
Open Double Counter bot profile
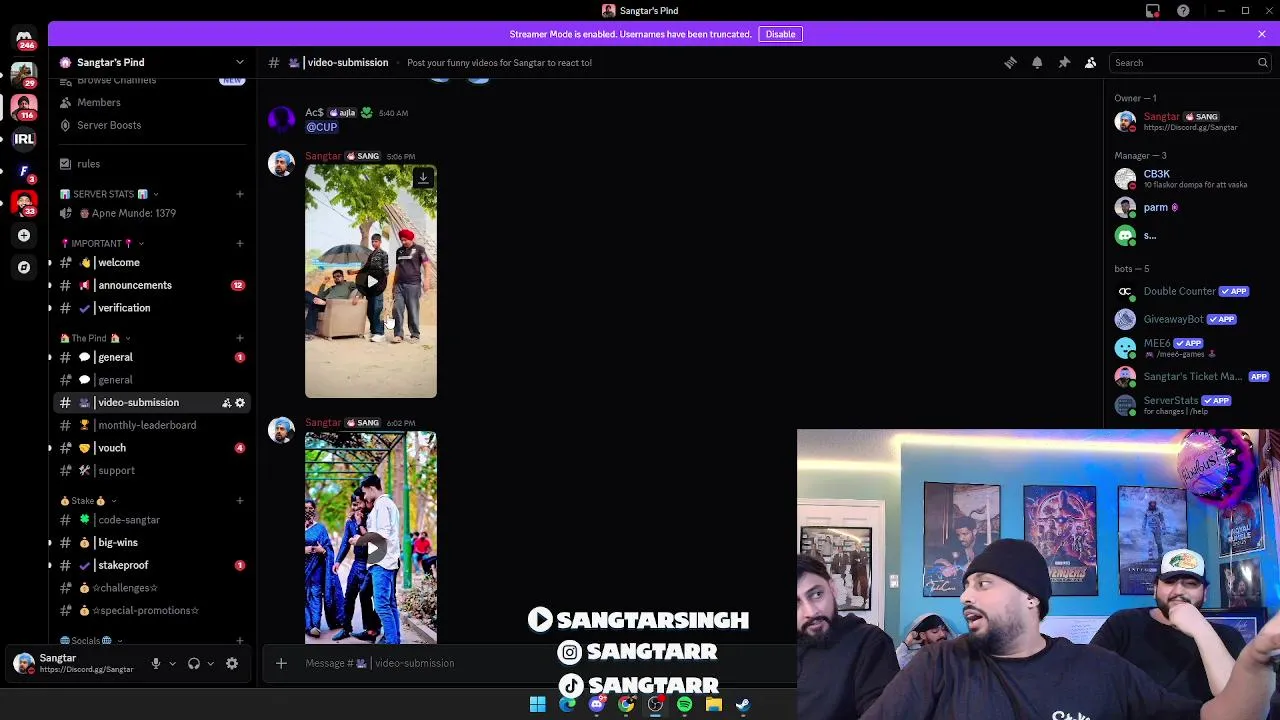pyautogui.click(x=1190, y=291)
